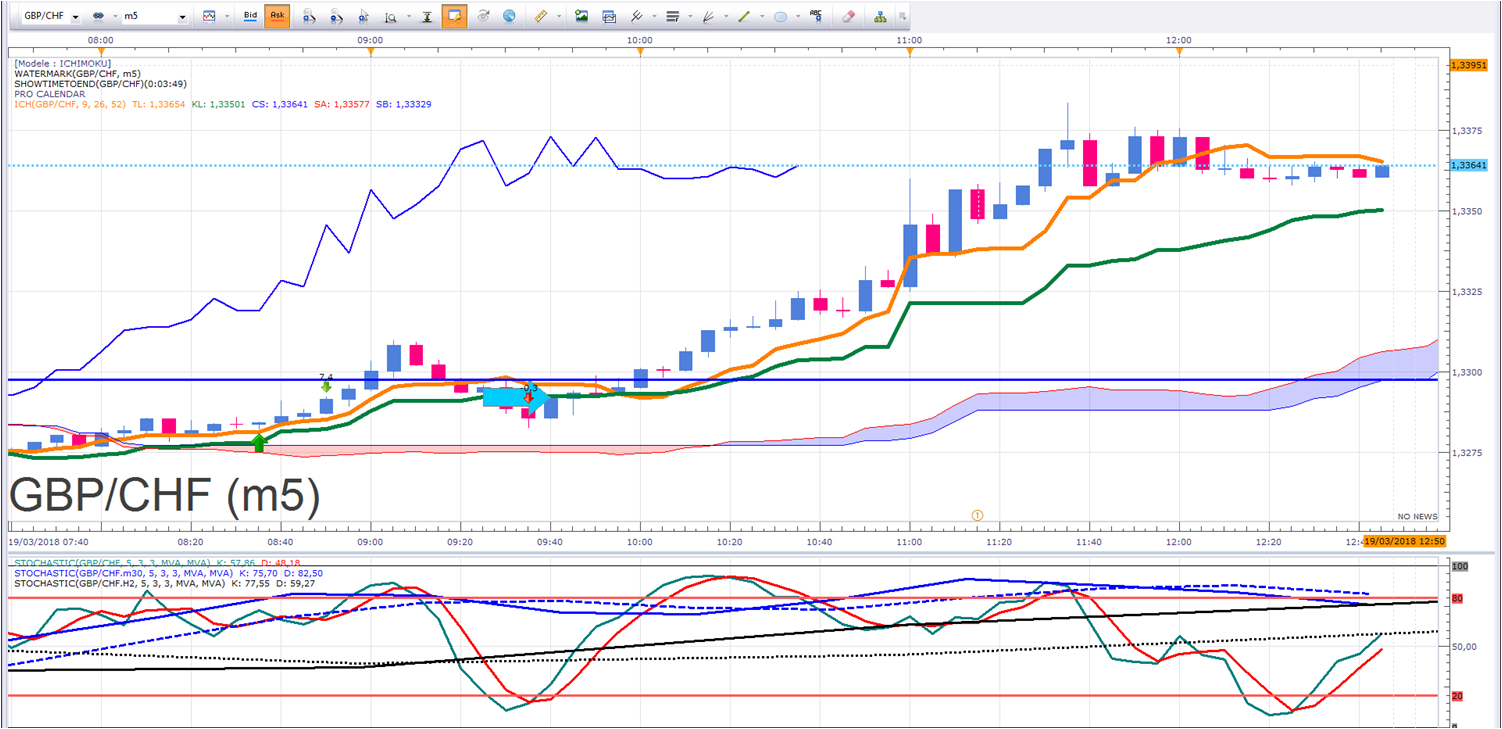Click the 10:00 orange time marker
The width and height of the screenshot is (1502, 729).
(x=640, y=52)
